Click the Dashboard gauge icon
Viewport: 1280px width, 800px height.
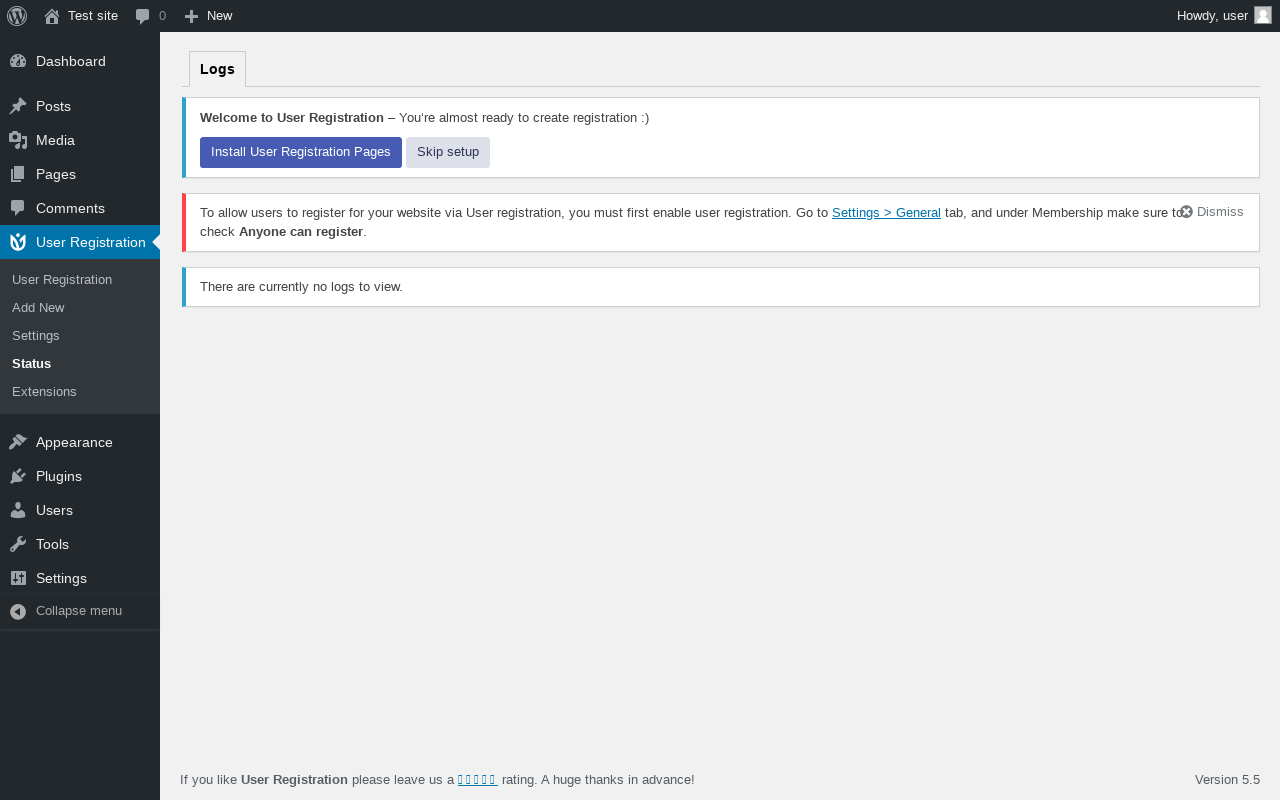(18, 61)
